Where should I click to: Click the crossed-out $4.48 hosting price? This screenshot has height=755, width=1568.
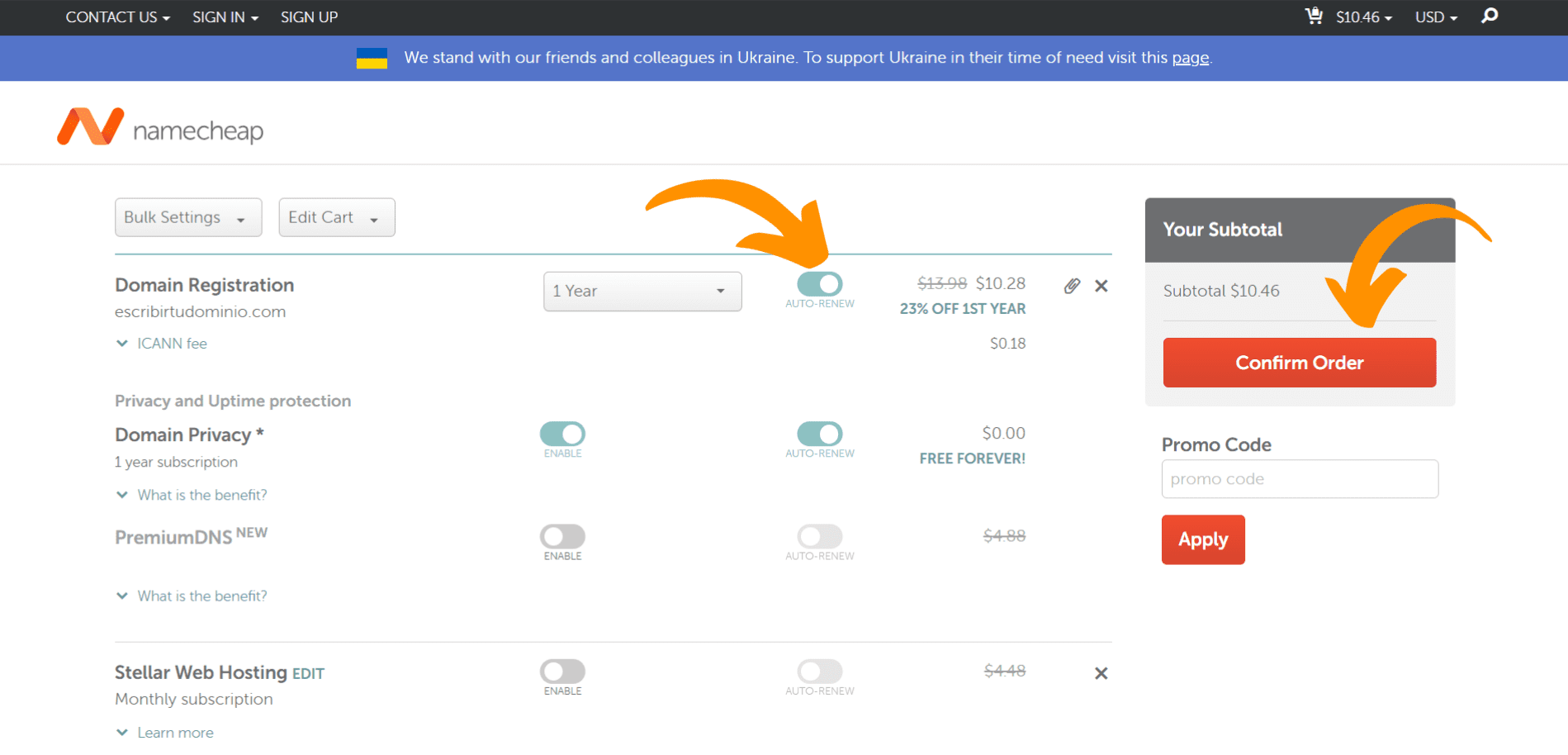pos(1004,671)
